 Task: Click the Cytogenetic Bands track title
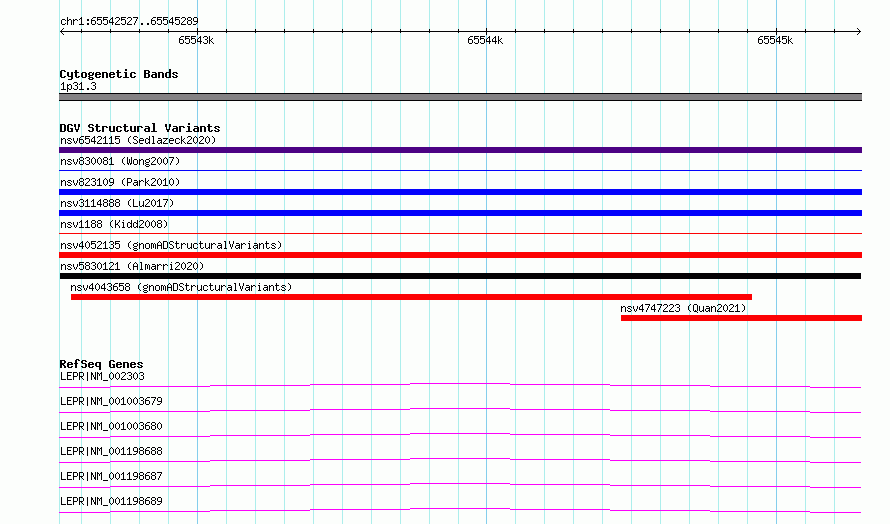[x=119, y=74]
